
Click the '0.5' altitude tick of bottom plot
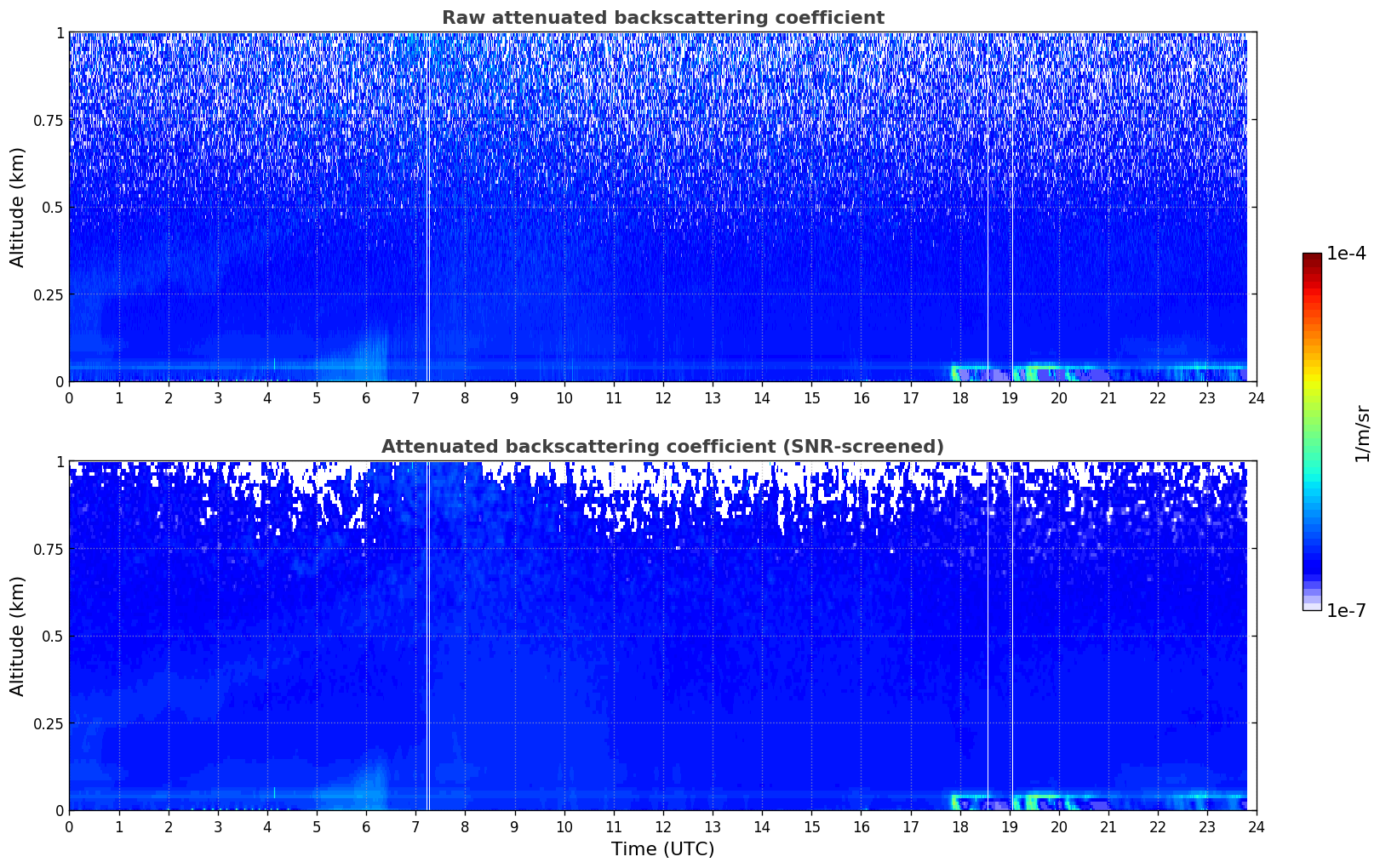[x=53, y=637]
